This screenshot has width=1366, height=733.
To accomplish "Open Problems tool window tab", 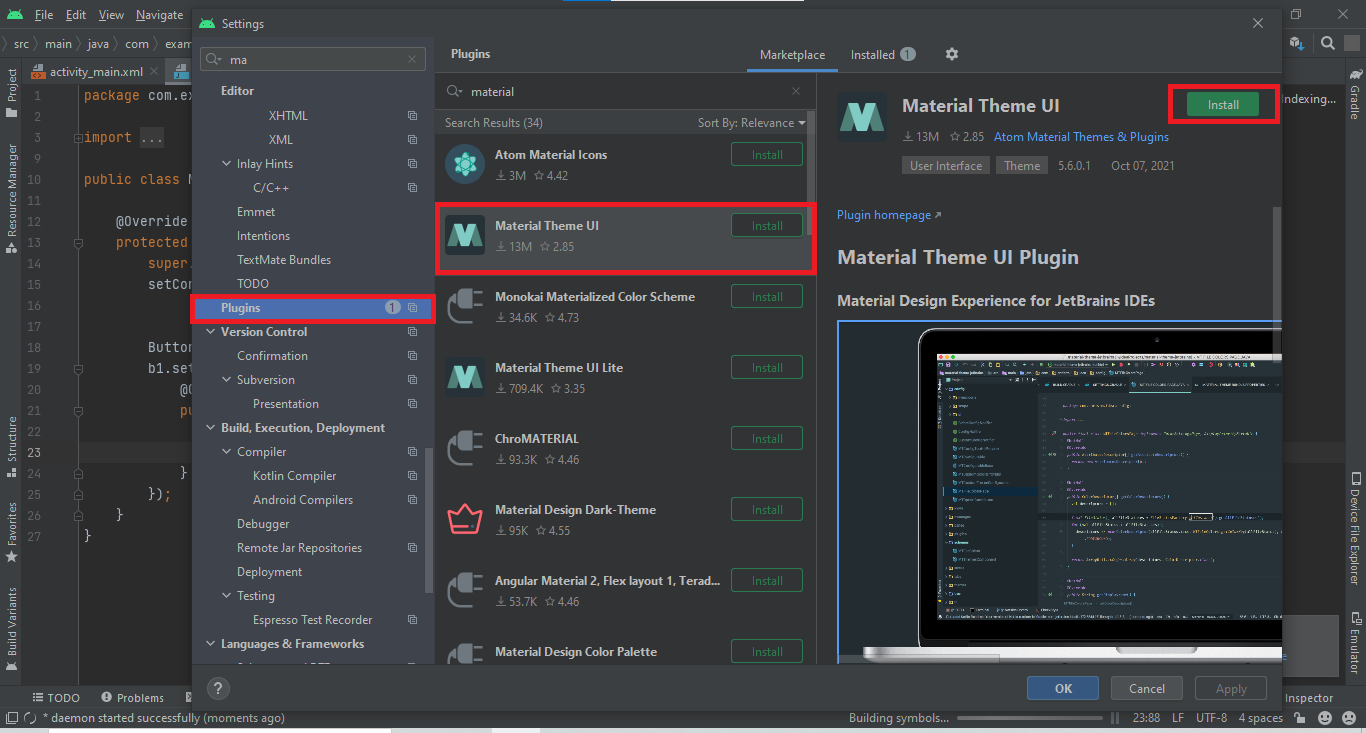I will coord(132,697).
